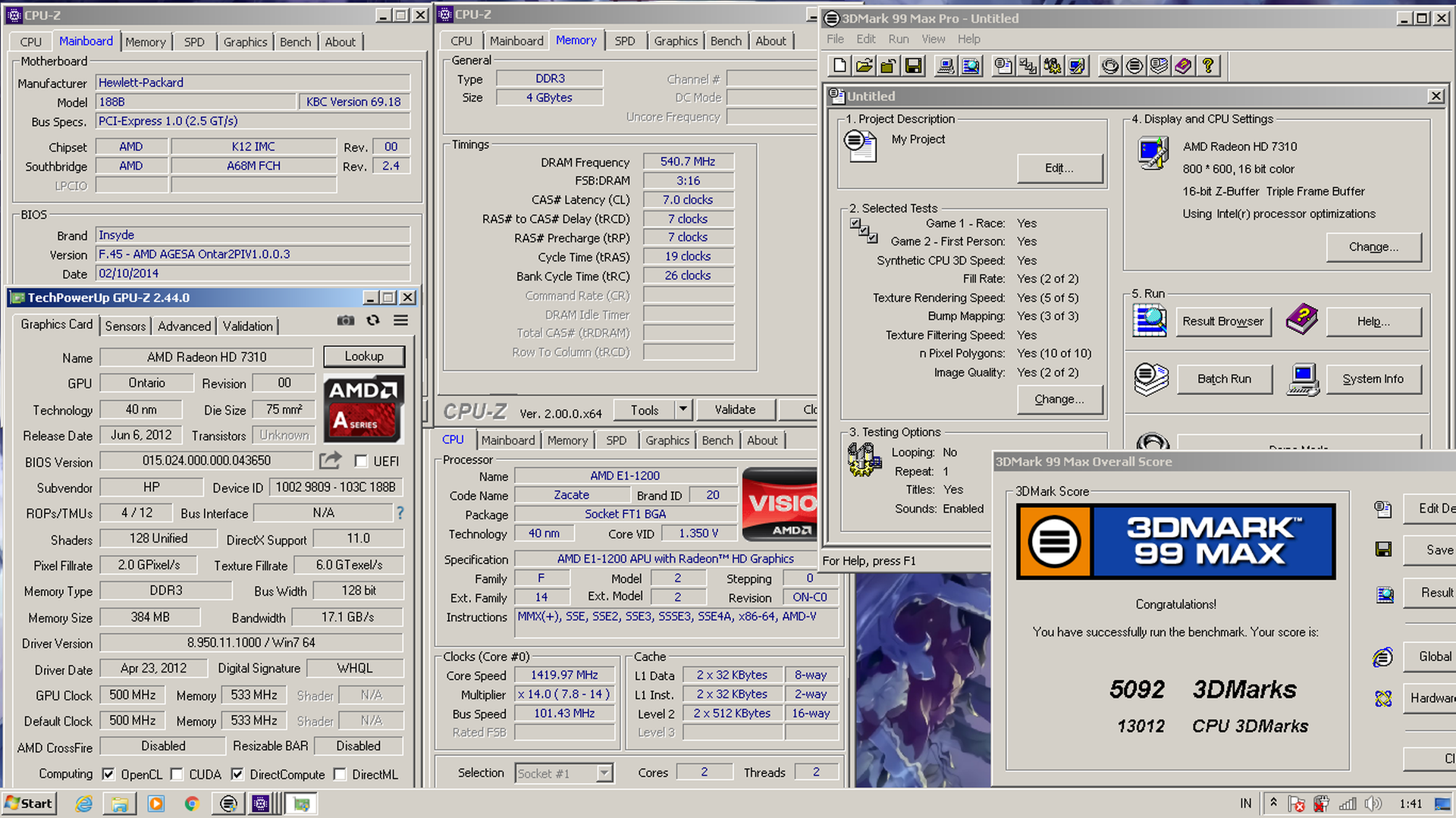Click the yellow question mark toolbar icon

[1208, 66]
